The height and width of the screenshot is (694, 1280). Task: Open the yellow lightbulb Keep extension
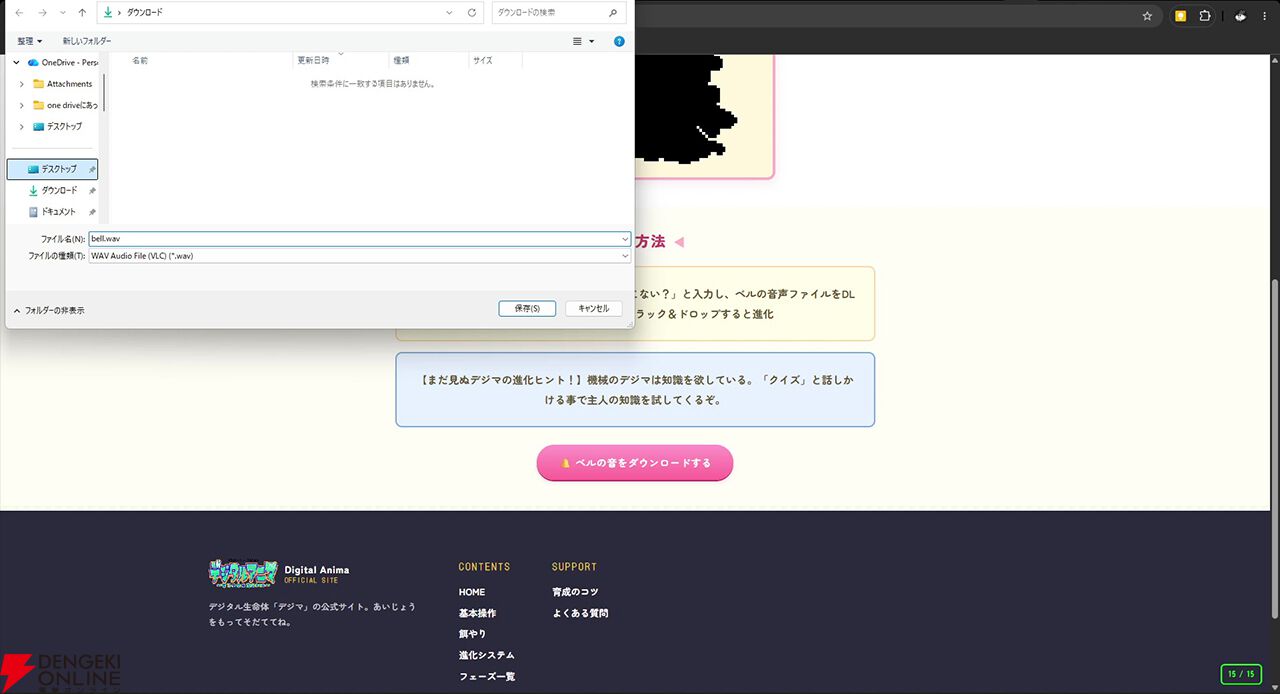[1181, 15]
